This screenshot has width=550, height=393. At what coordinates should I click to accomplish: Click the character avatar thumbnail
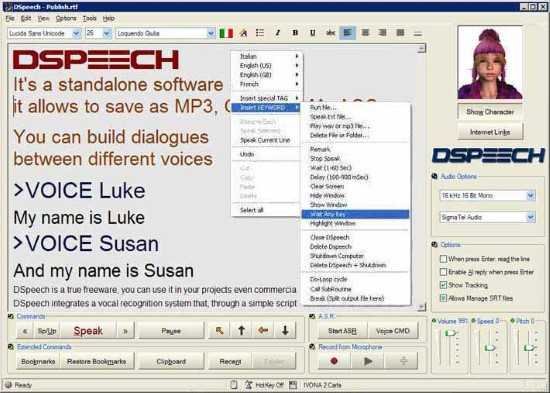click(490, 62)
